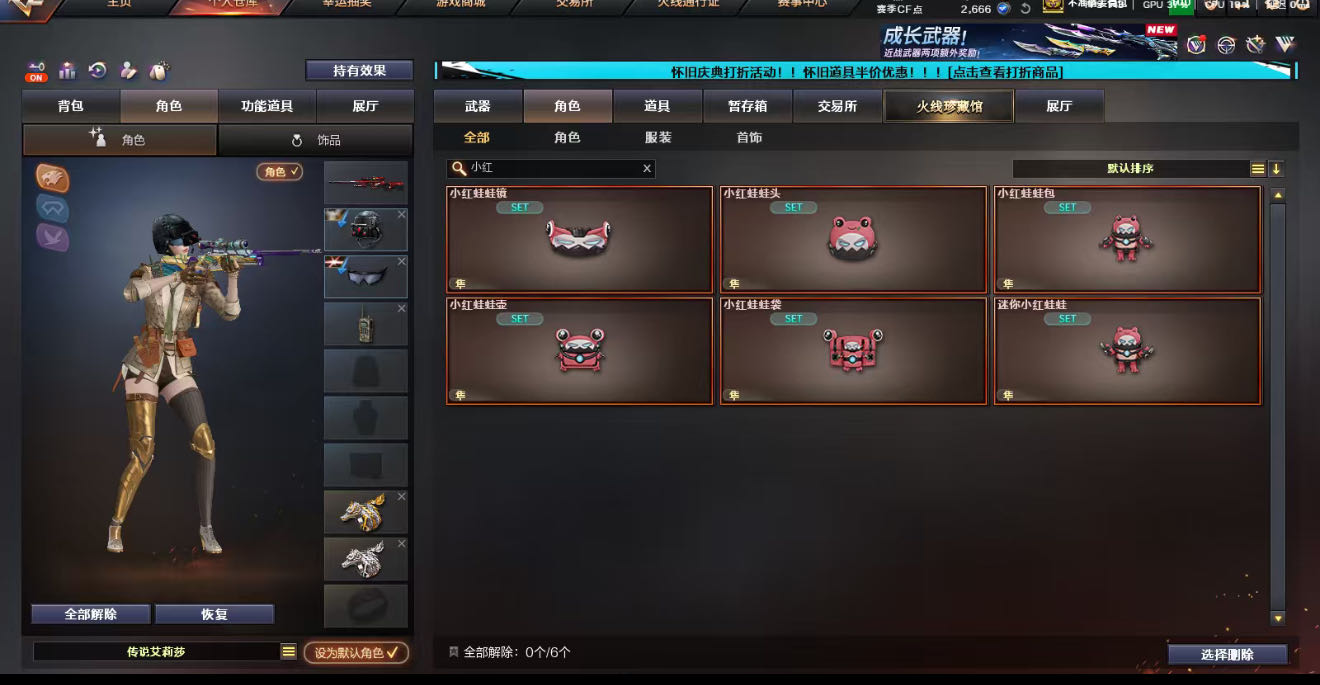Image resolution: width=1320 pixels, height=685 pixels.
Task: Open the crosshair target icon near banner
Action: pos(1226,45)
